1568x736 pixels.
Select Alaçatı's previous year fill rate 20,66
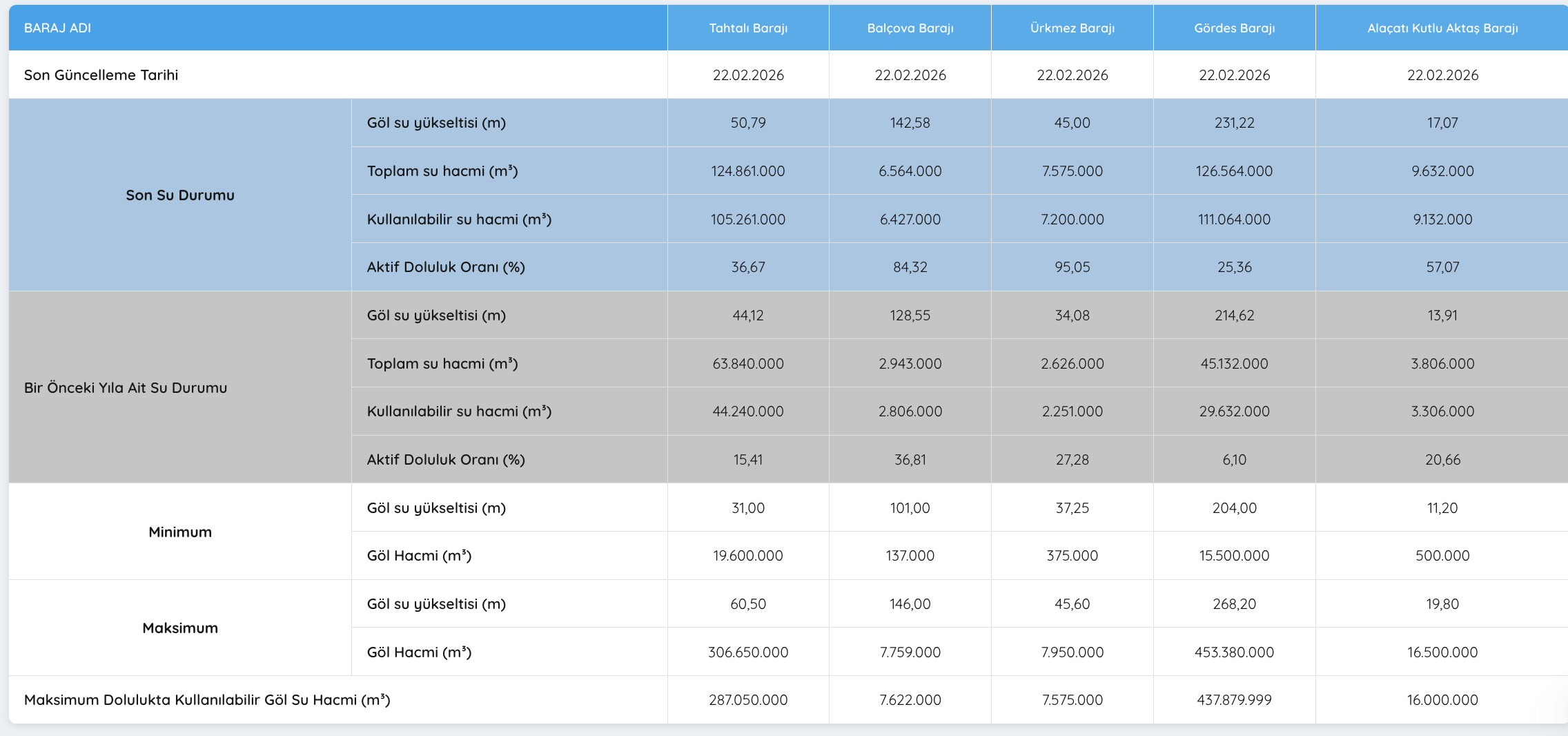(x=1442, y=460)
